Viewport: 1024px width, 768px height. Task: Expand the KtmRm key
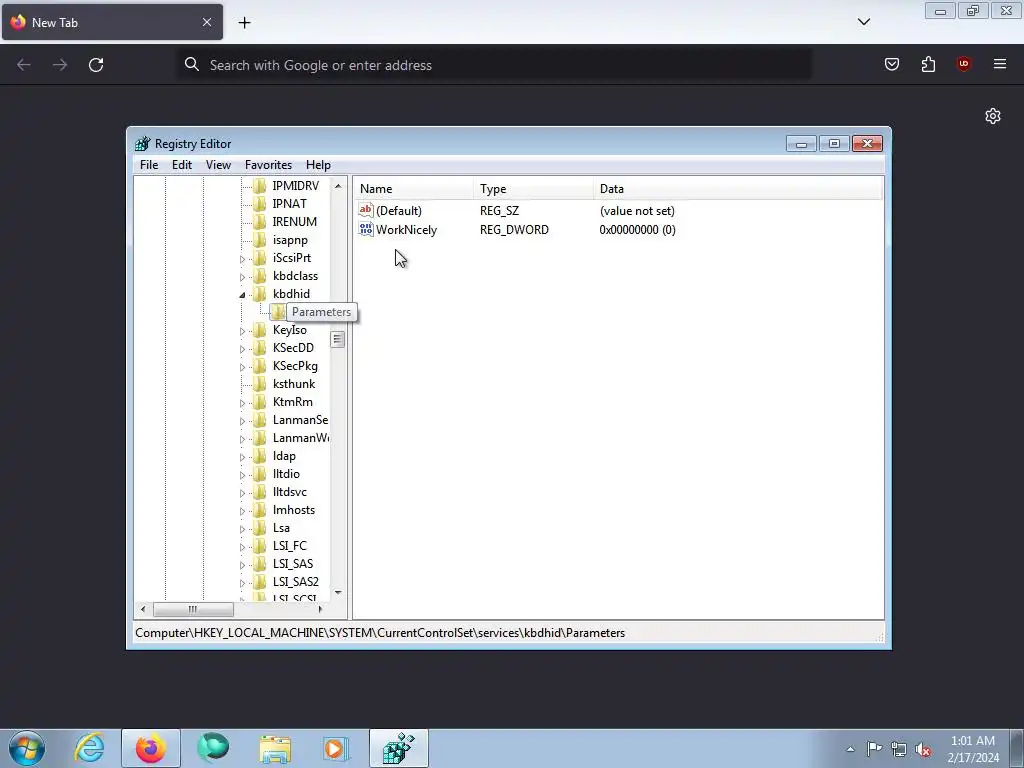[x=242, y=403]
